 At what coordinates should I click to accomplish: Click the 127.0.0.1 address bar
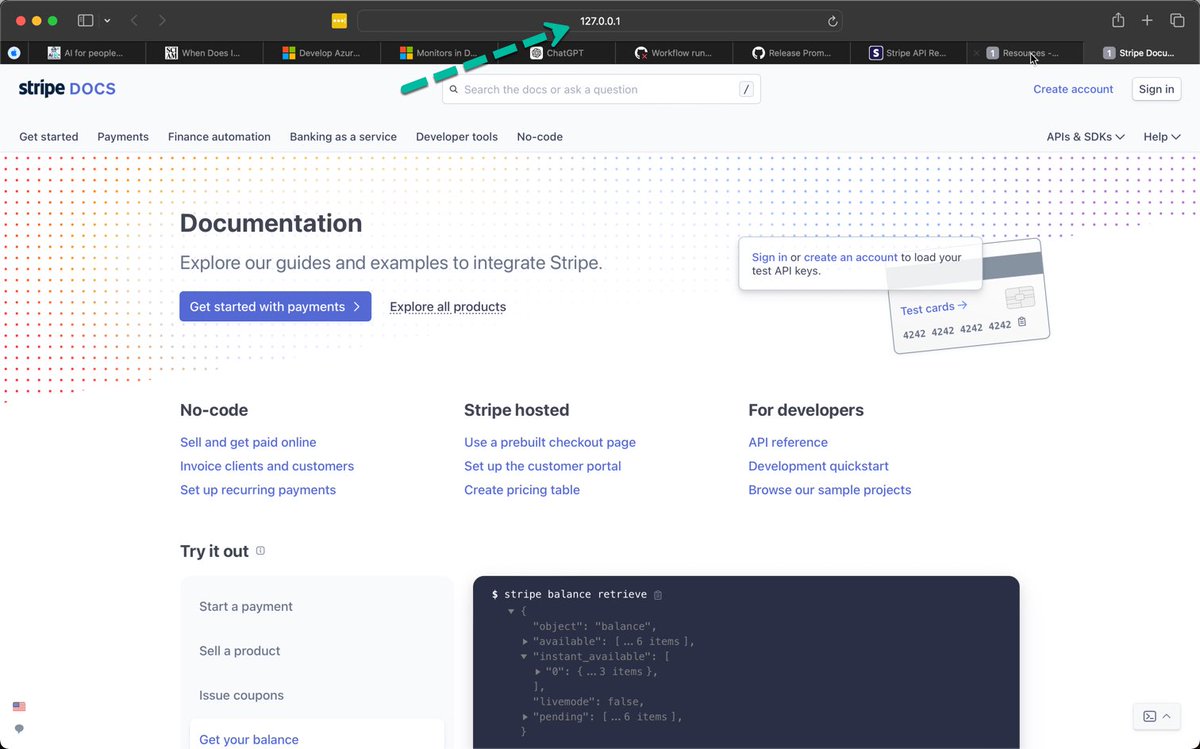click(x=600, y=21)
